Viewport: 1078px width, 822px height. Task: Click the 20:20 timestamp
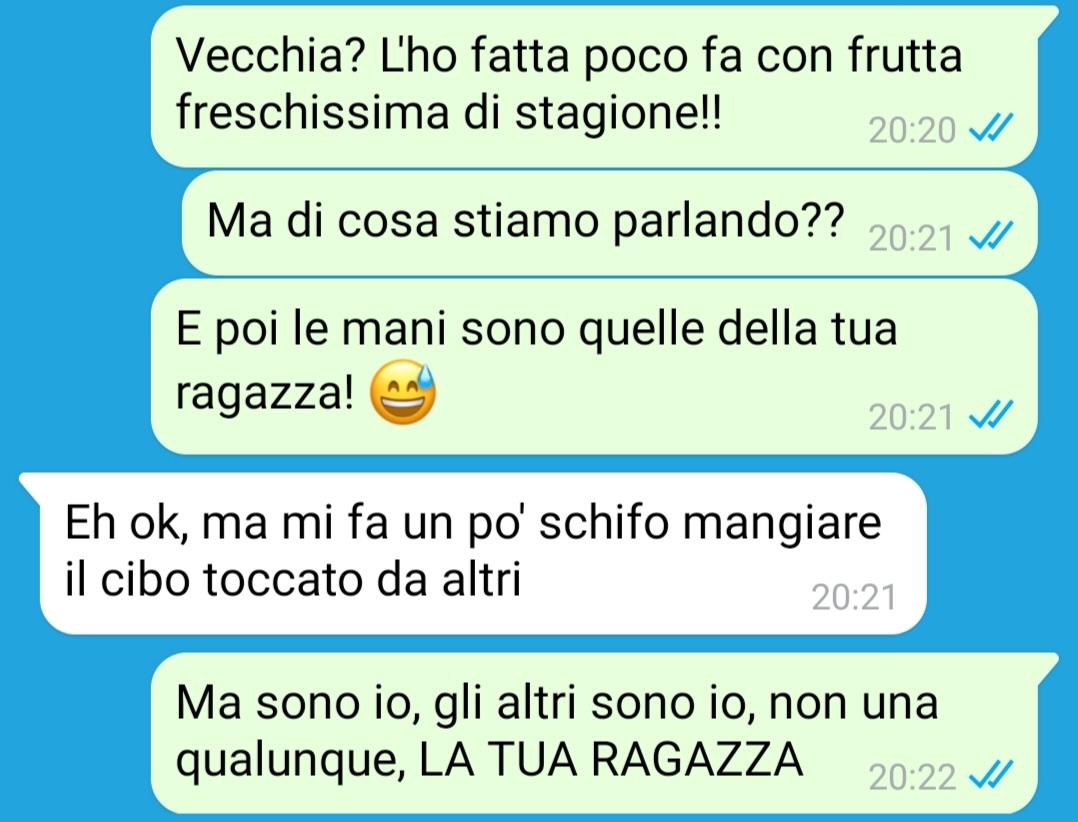click(x=912, y=129)
